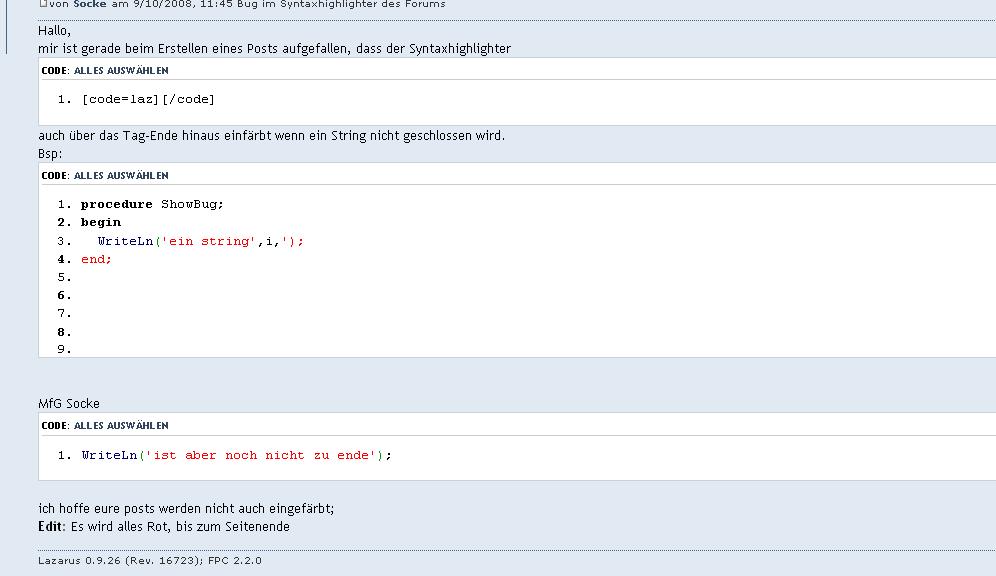The width and height of the screenshot is (996, 576).
Task: Click the 'procedure ShowBug;' code line
Action: (152, 204)
